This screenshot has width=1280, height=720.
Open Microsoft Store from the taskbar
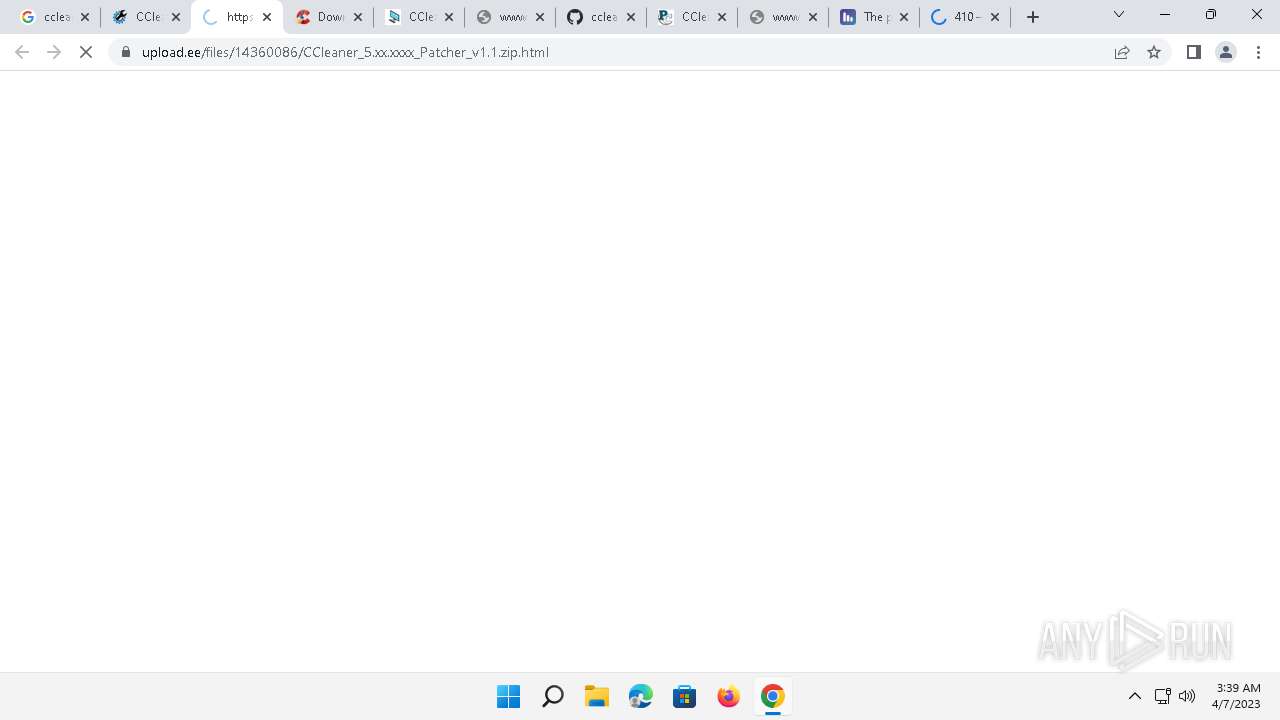685,696
